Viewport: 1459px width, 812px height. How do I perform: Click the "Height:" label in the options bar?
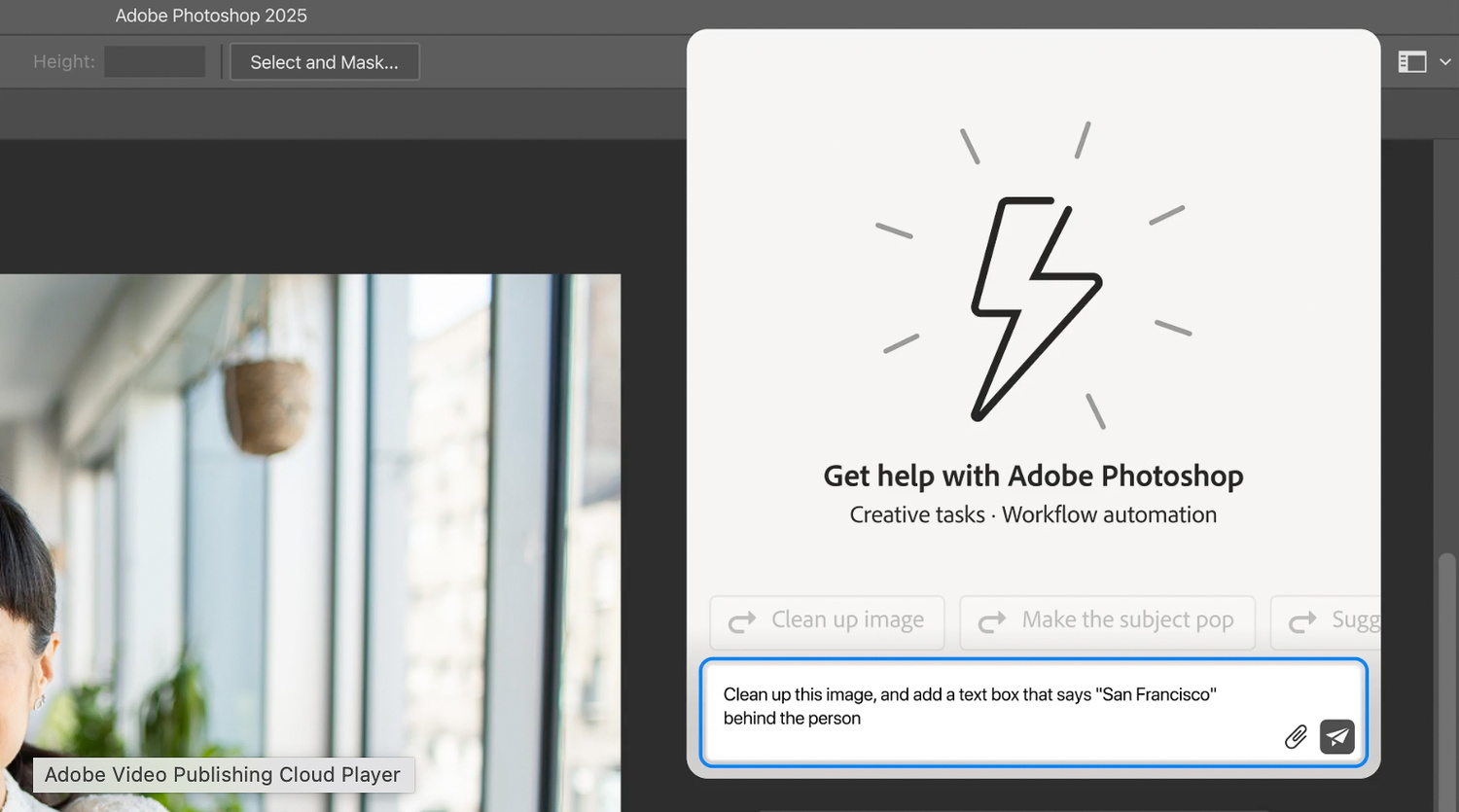click(x=64, y=62)
